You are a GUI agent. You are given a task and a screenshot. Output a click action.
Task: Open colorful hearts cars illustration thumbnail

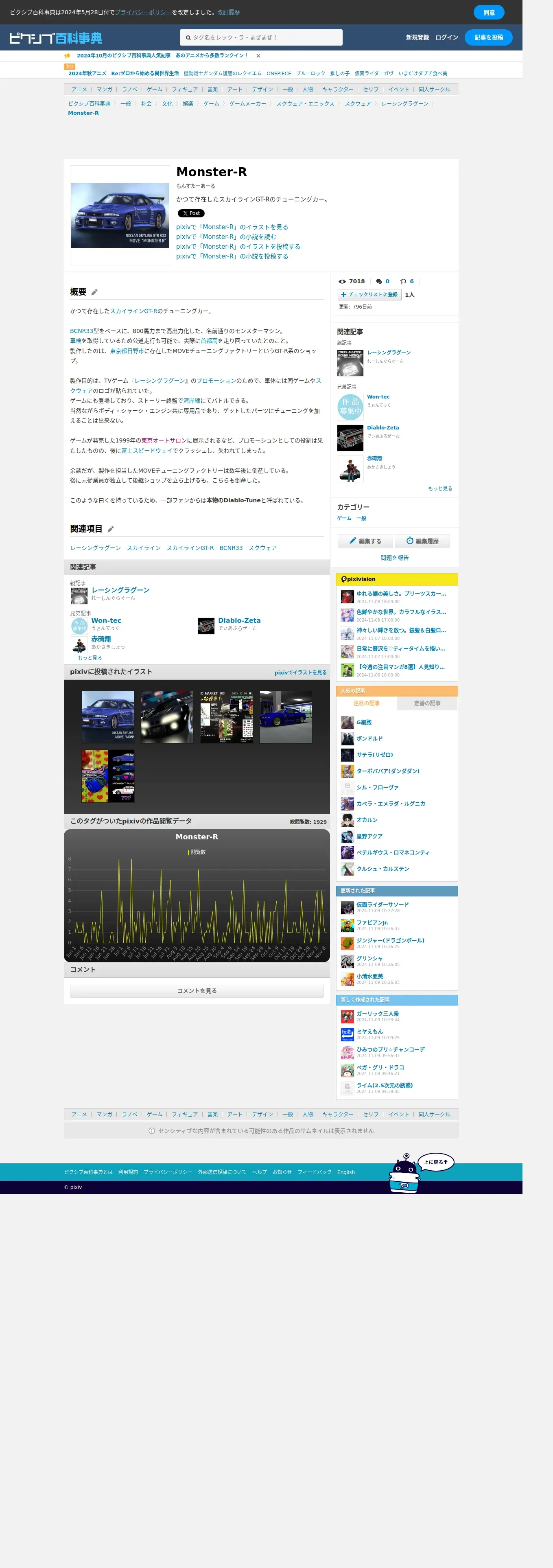(x=108, y=777)
